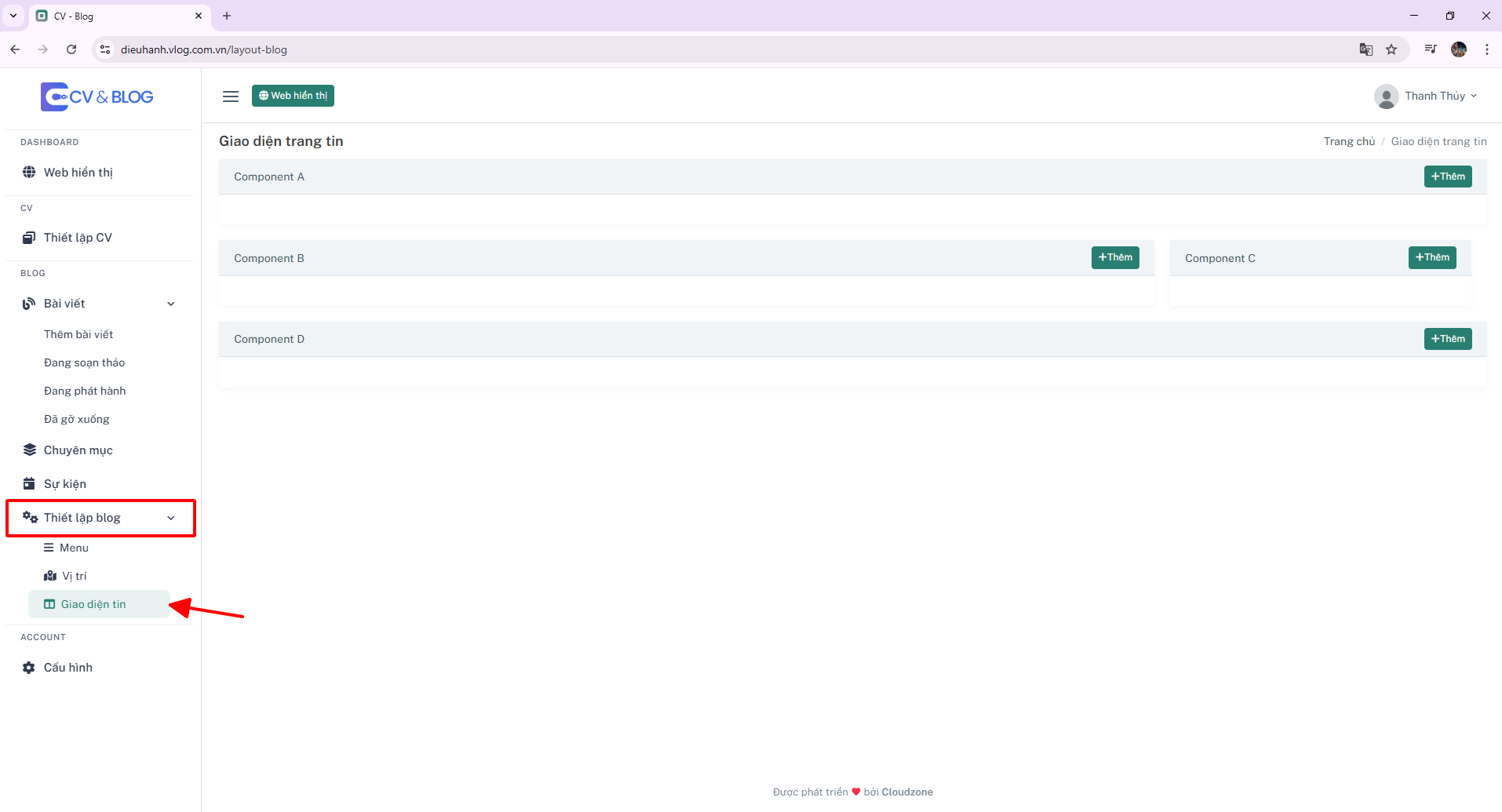1502x812 pixels.
Task: Click the address bar URL
Action: tap(204, 49)
